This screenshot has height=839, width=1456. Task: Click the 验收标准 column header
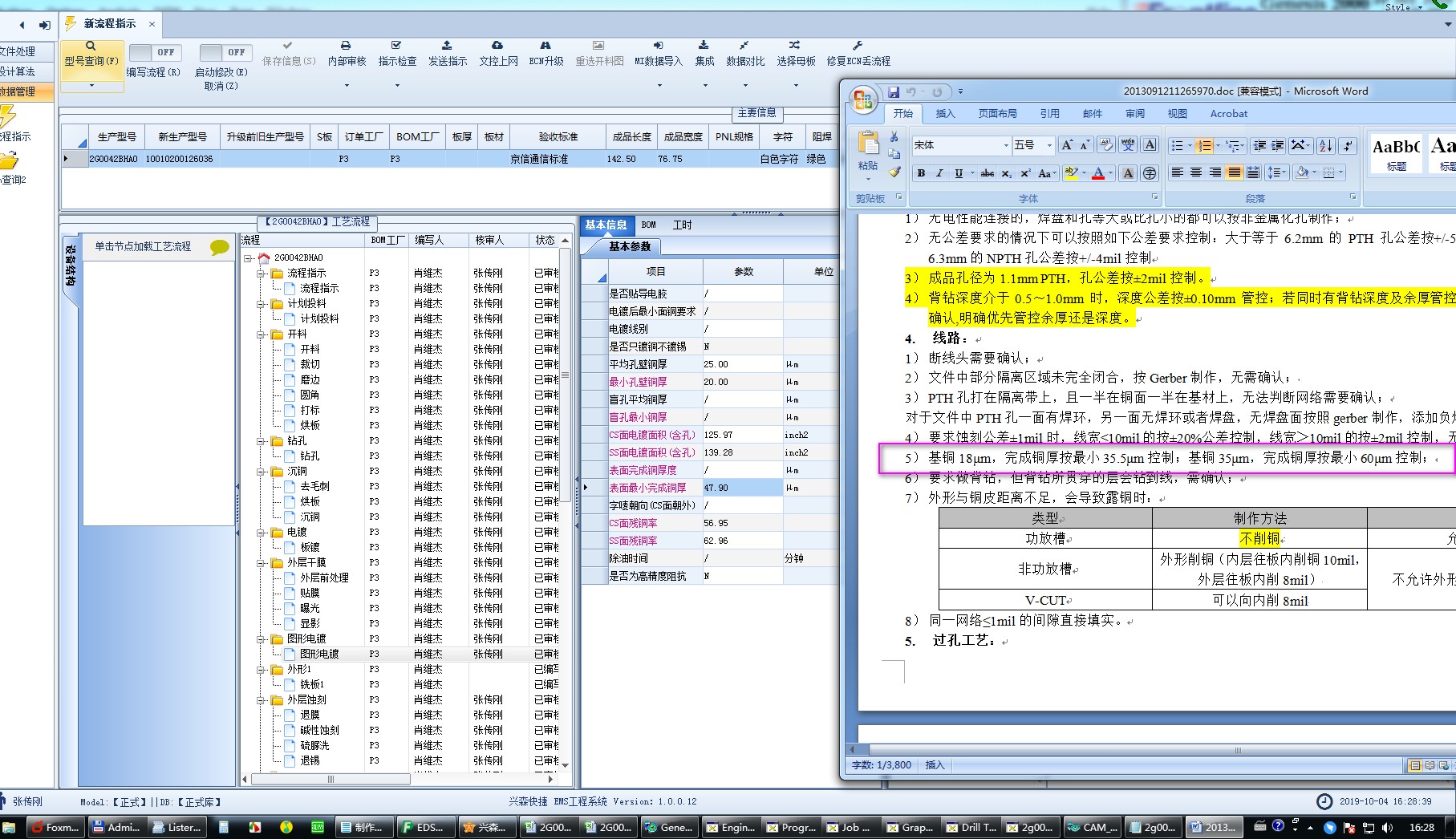coord(558,137)
